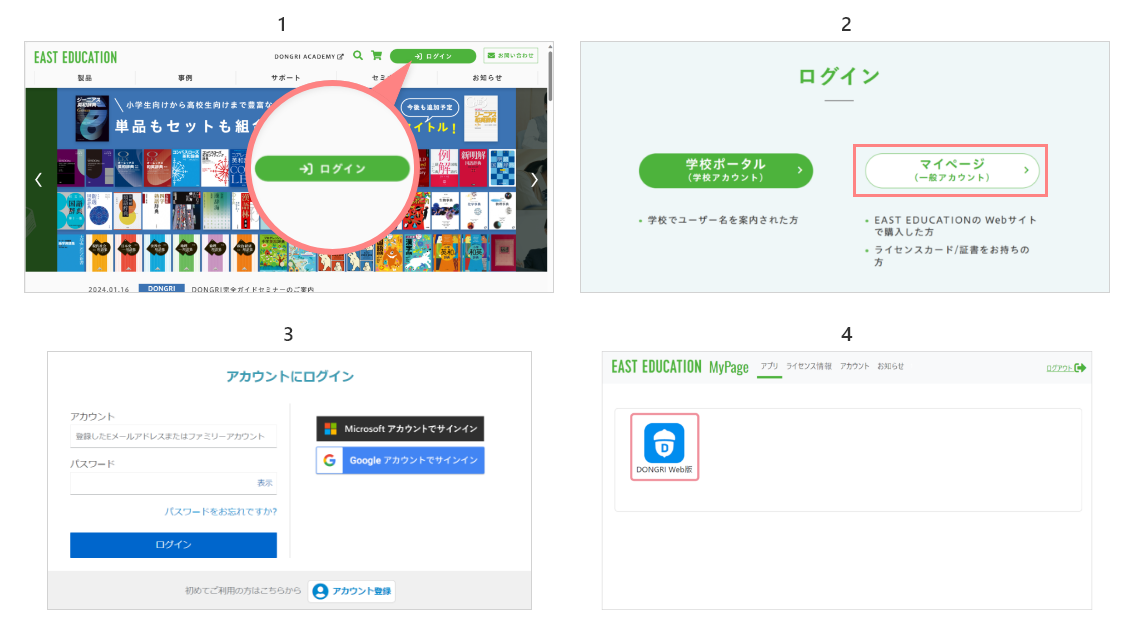Go to previous banner slide arrow

(39, 179)
